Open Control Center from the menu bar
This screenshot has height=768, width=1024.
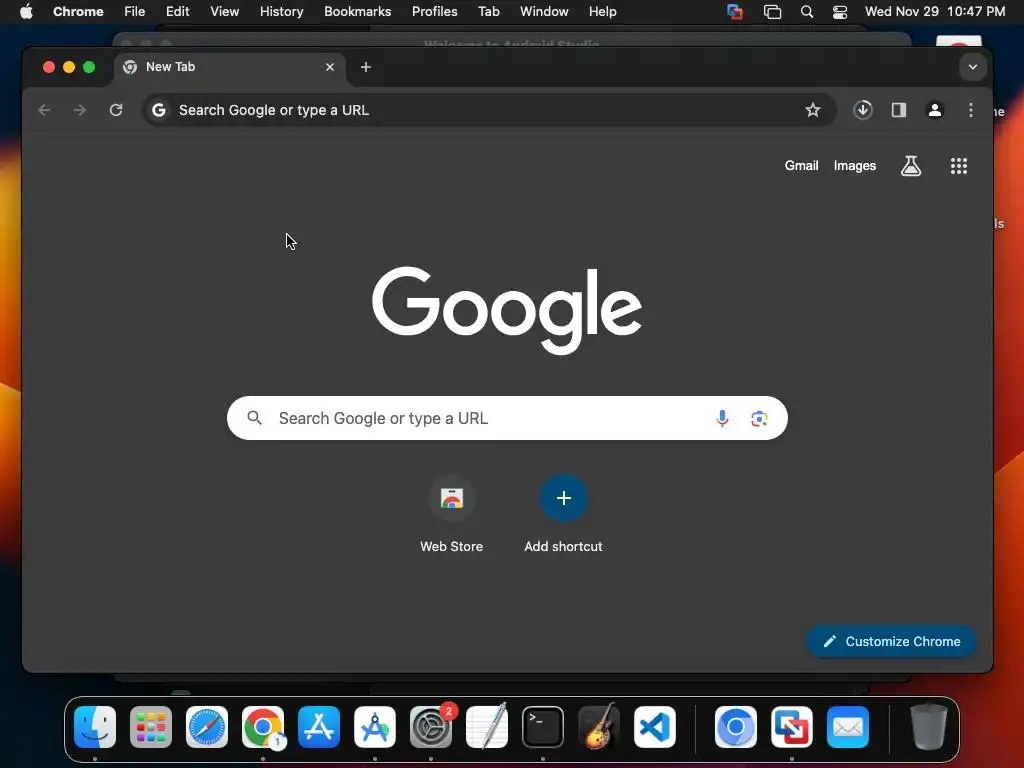[840, 11]
